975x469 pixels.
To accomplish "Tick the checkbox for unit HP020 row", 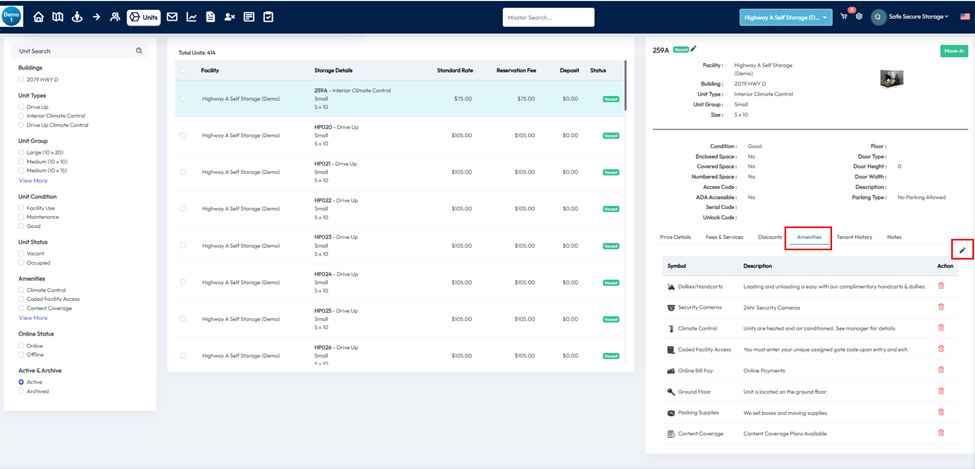I will coord(182,135).
